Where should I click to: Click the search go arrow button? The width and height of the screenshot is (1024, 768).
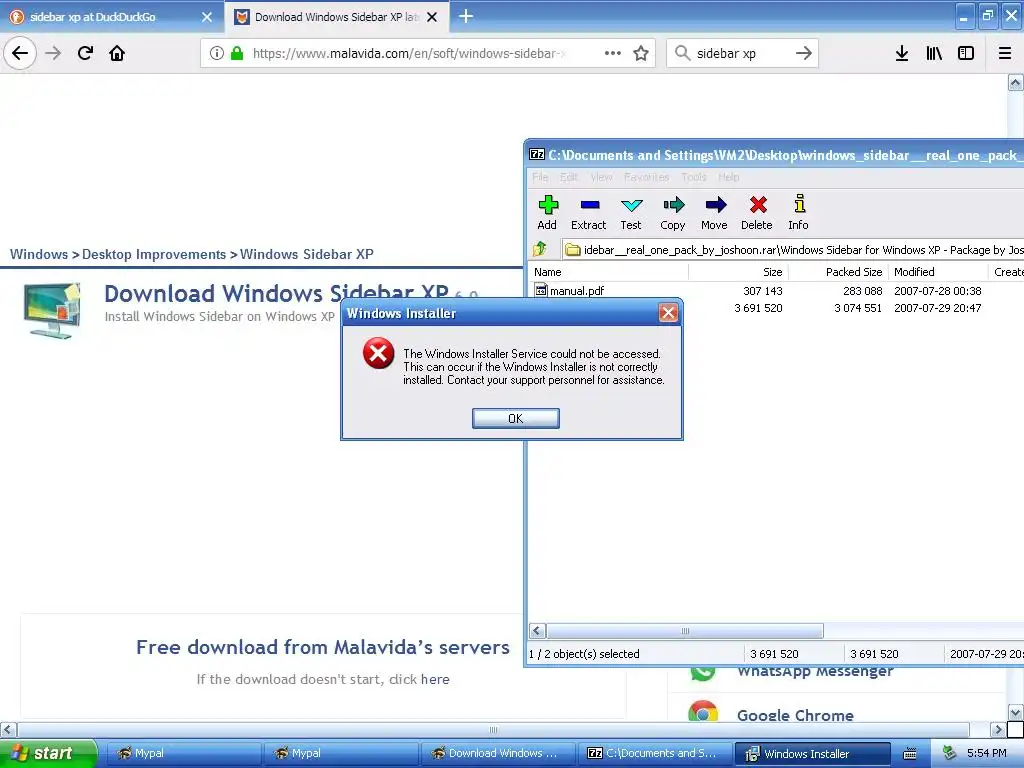coord(804,54)
